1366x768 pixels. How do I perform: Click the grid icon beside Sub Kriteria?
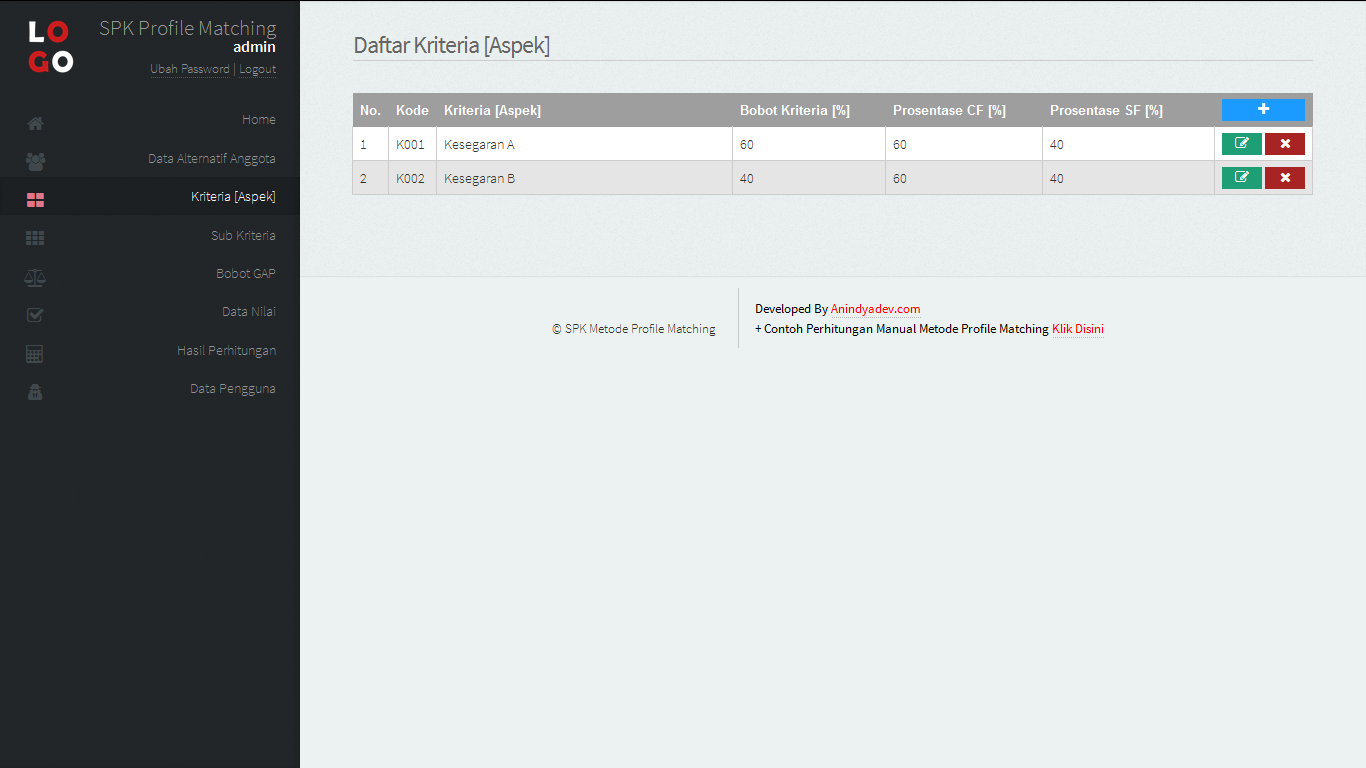point(35,238)
